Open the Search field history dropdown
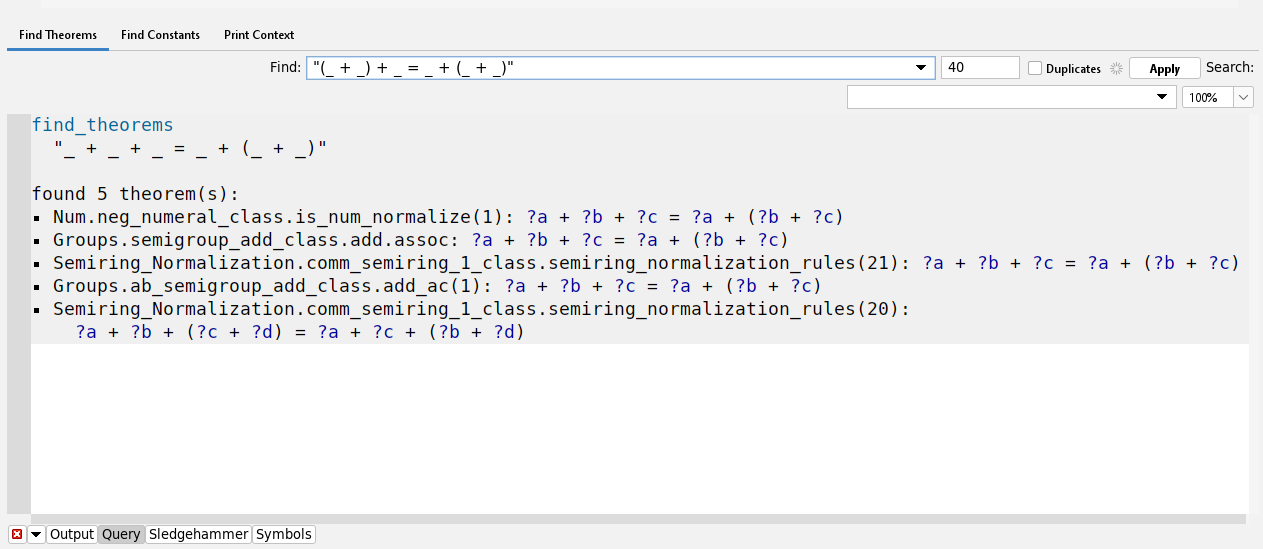Screen dimensions: 1263x549 [1162, 97]
